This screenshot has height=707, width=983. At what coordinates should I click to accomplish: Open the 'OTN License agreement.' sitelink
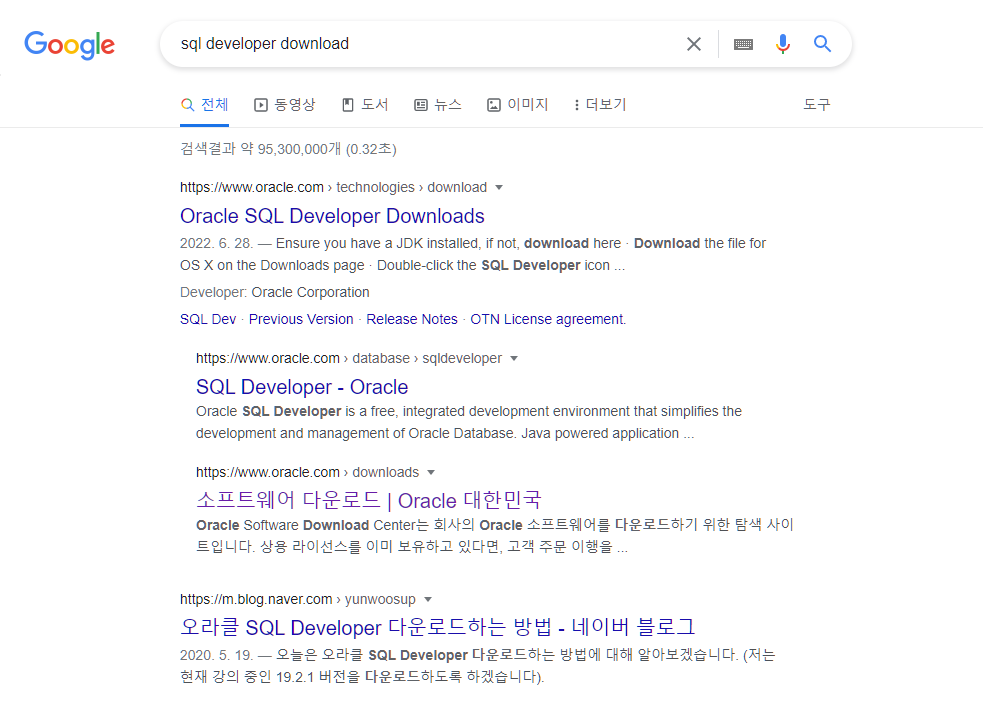click(548, 319)
